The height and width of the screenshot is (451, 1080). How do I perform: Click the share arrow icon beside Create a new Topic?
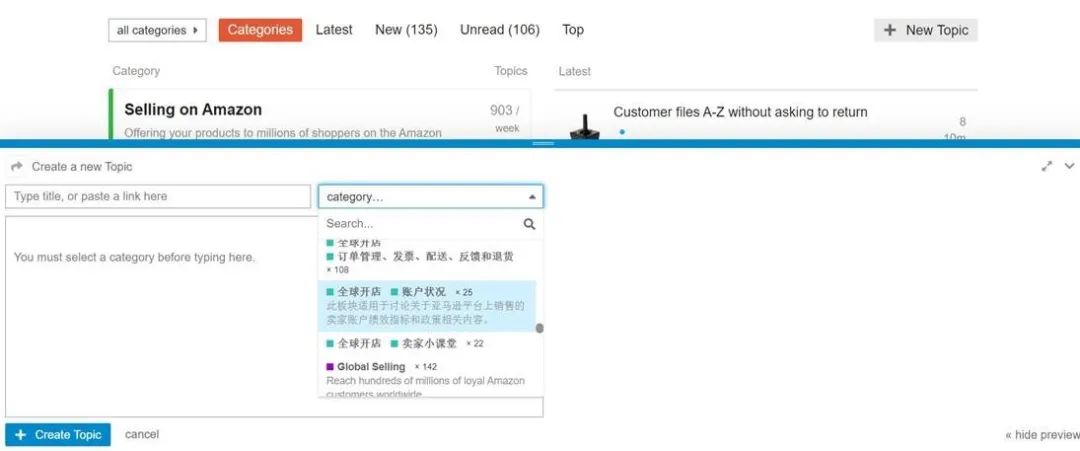(x=17, y=167)
